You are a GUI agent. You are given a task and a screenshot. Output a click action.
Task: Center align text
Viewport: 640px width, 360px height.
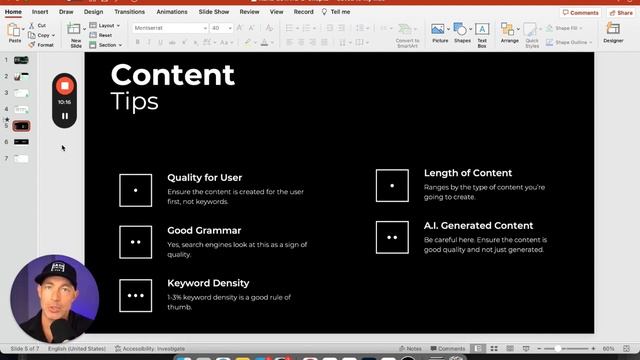301,42
